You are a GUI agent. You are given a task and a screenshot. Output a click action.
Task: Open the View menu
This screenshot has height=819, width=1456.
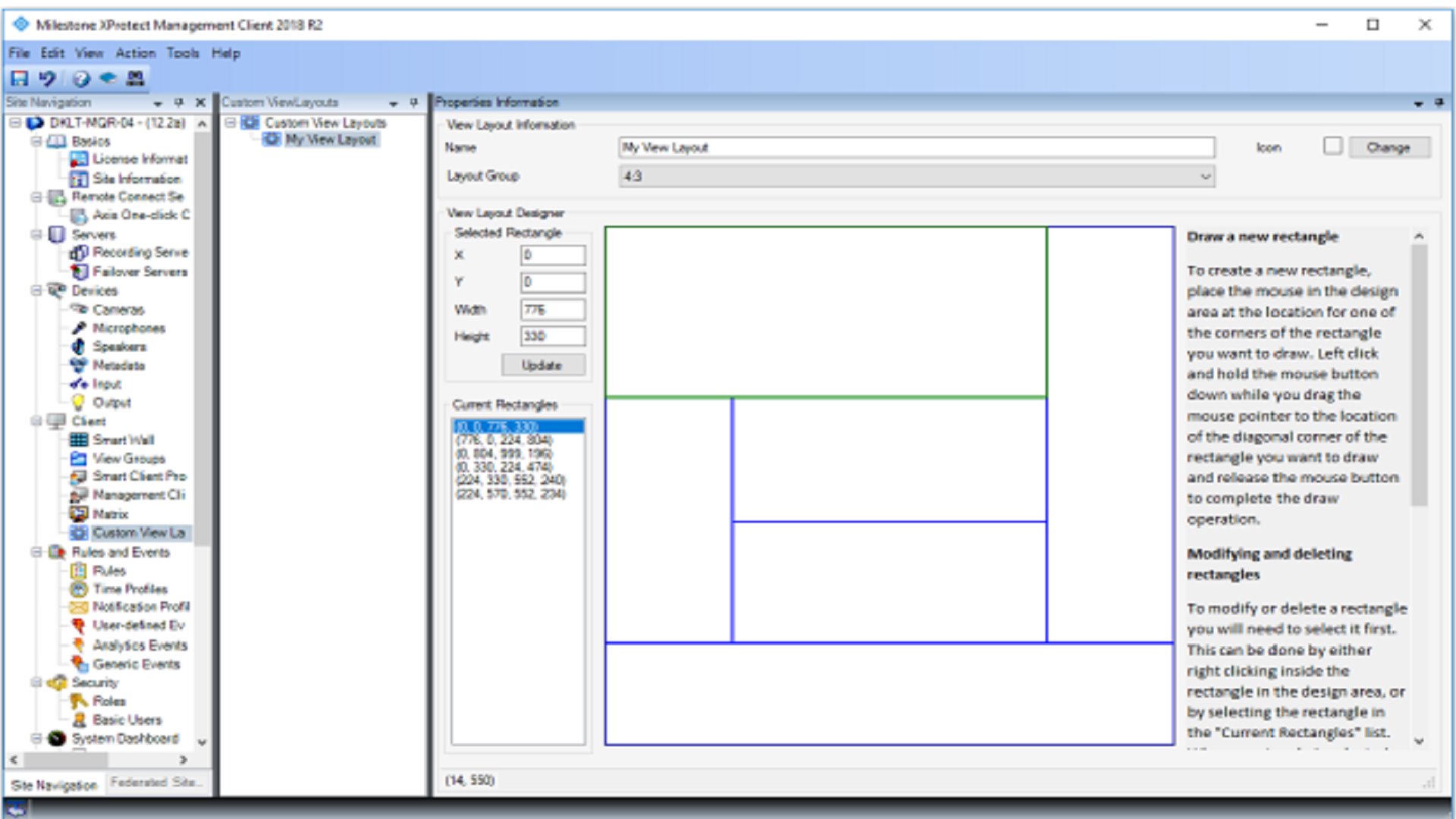click(x=89, y=53)
